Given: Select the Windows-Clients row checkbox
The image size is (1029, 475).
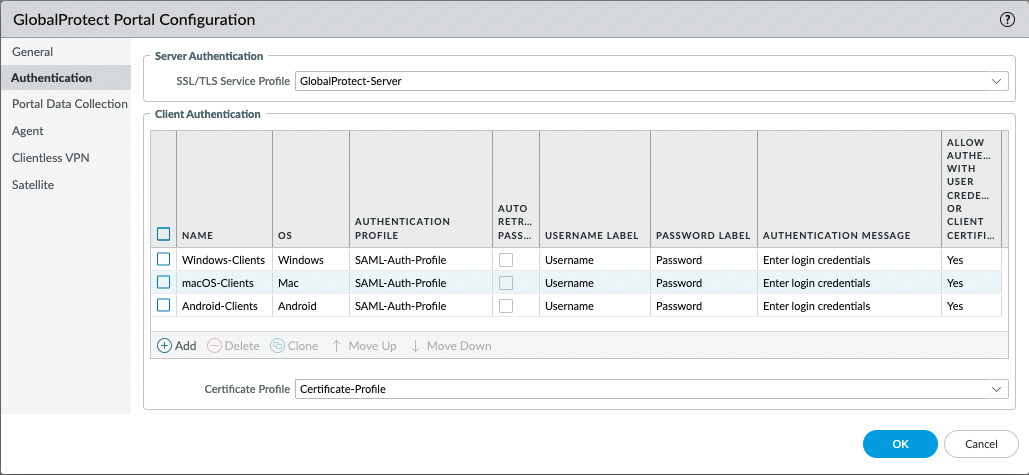Looking at the screenshot, I should point(164,260).
